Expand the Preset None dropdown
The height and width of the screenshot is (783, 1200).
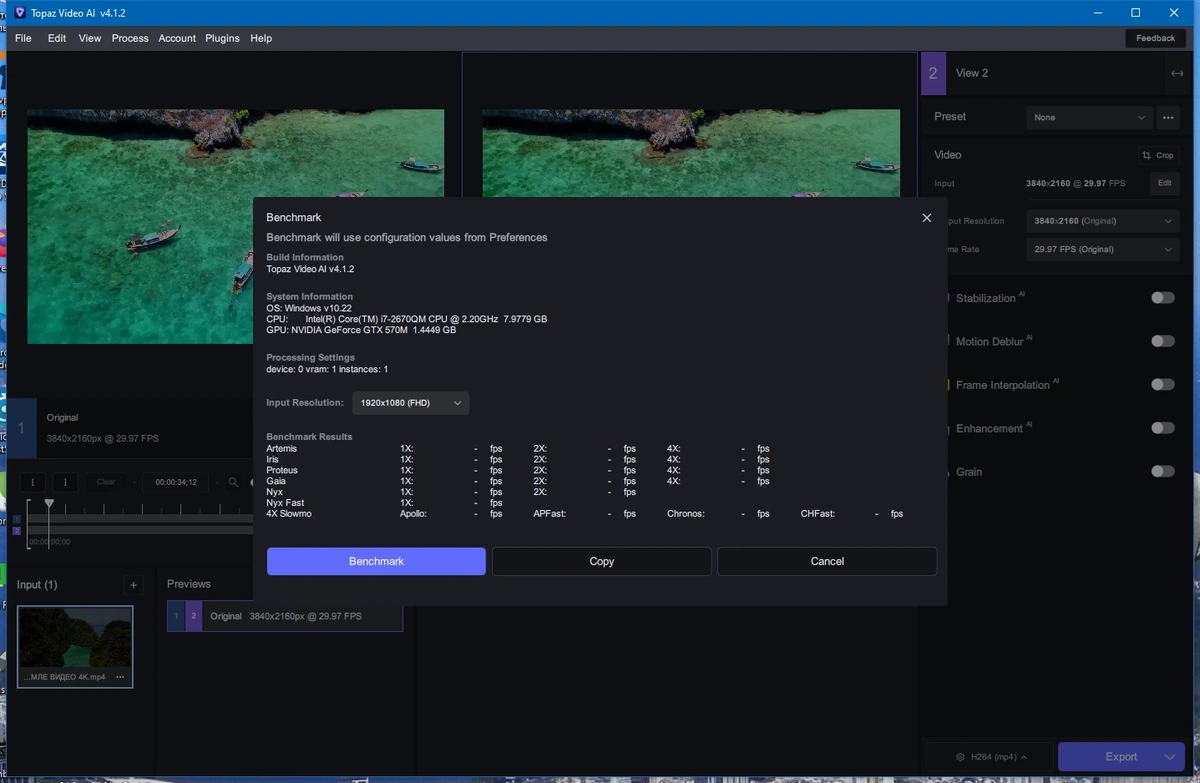pos(1089,117)
